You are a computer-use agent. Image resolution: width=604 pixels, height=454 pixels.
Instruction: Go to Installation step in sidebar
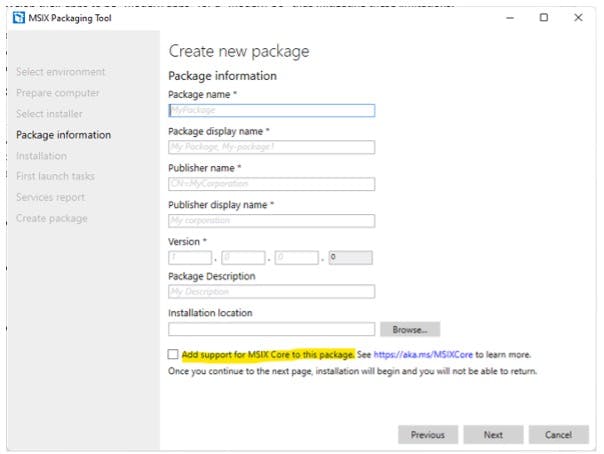(x=42, y=156)
